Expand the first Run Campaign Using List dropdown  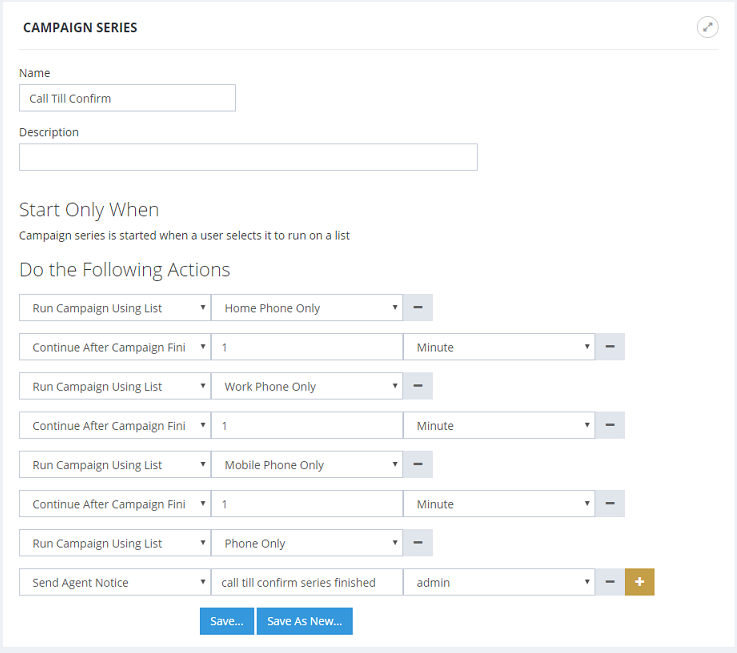pos(114,308)
